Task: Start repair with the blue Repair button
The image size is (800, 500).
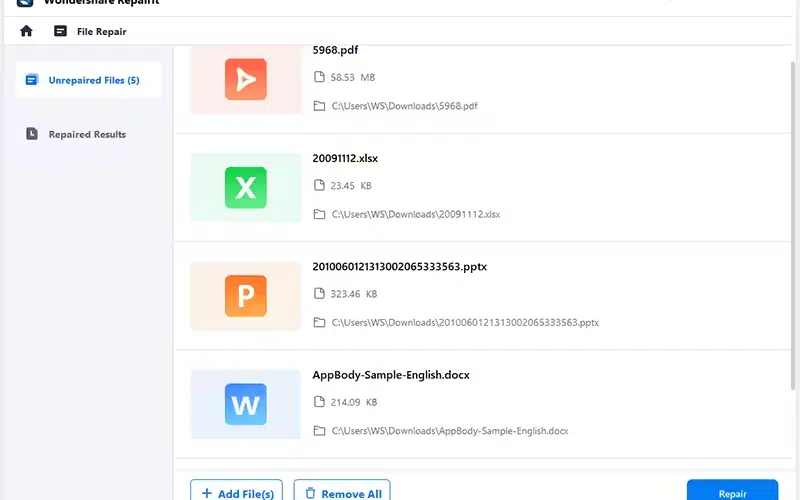Action: point(732,493)
